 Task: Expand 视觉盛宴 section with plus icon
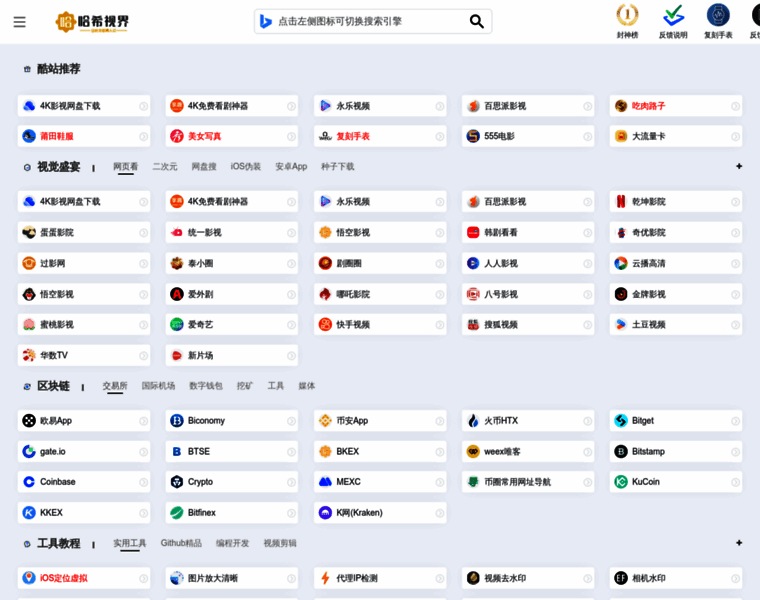(x=739, y=166)
